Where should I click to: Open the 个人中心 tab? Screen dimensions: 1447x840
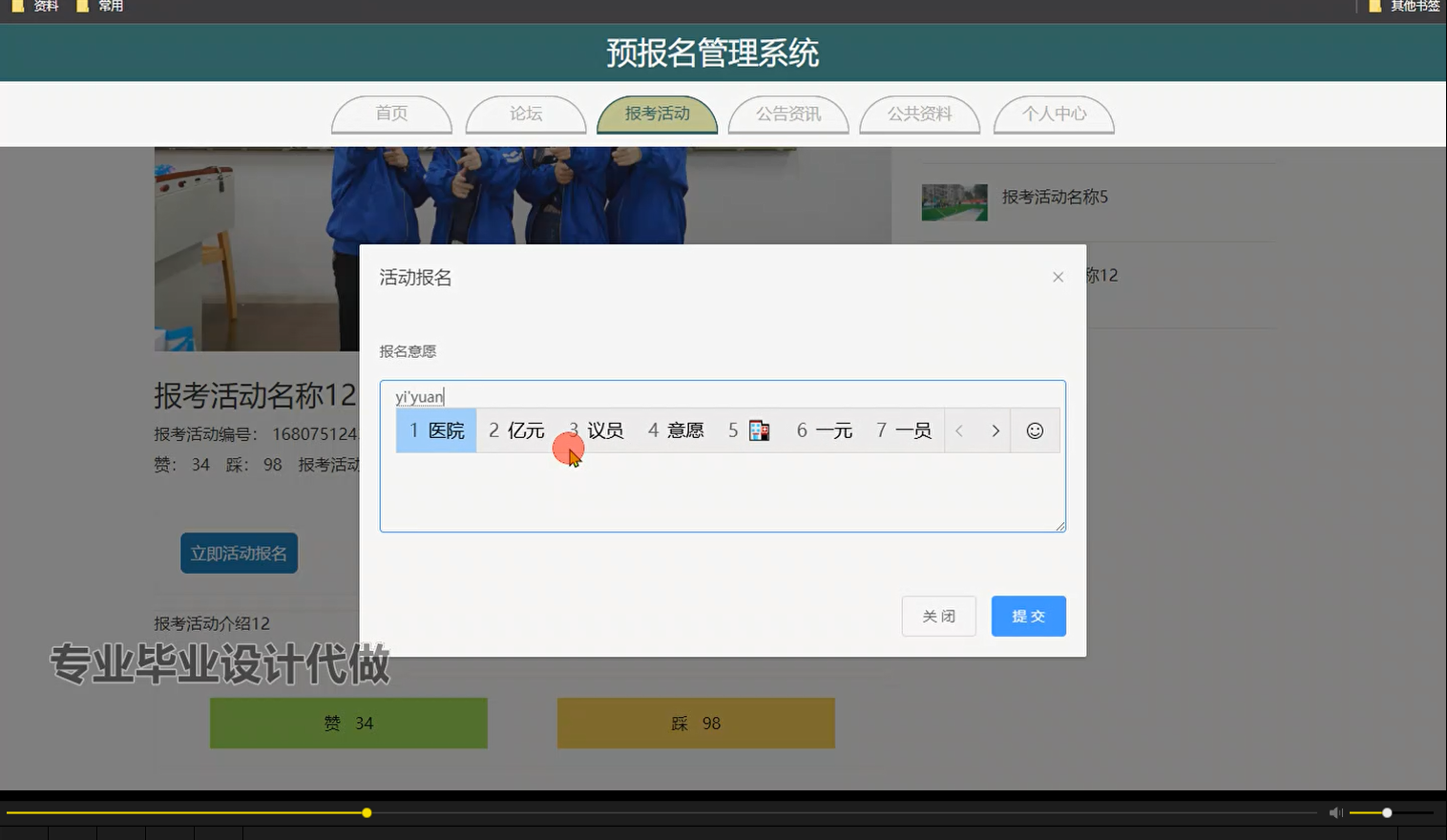pos(1054,114)
